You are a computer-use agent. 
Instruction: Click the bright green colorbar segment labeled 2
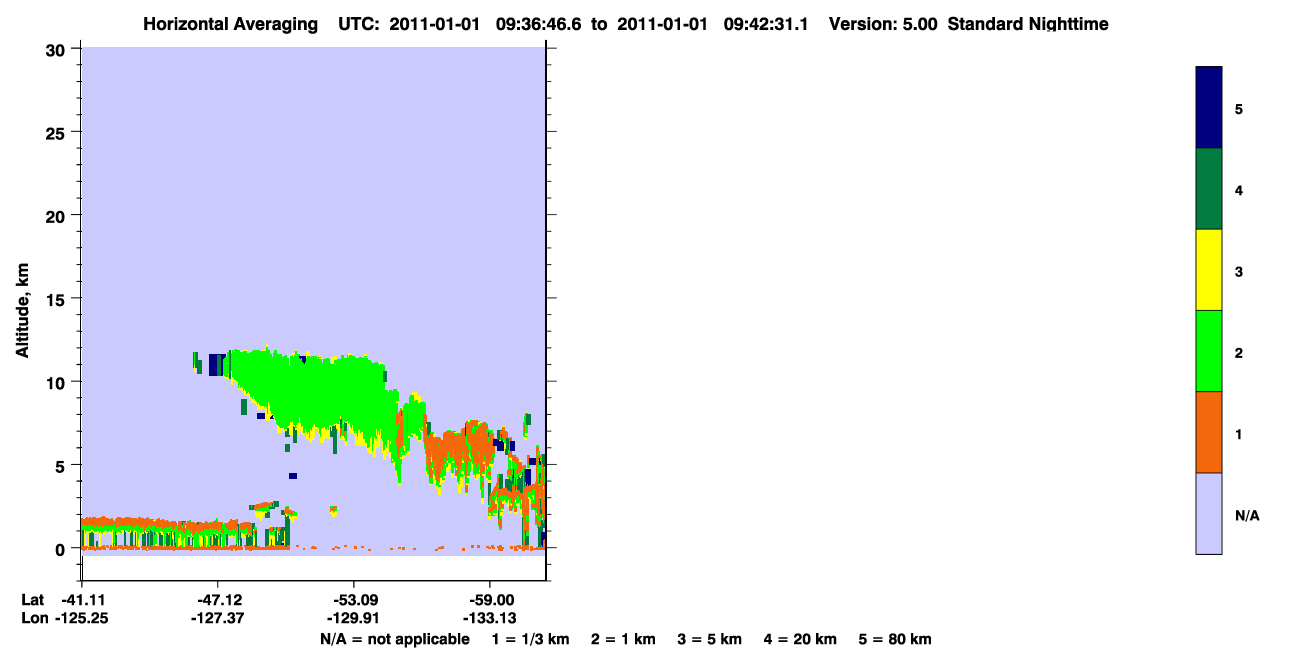(1209, 351)
